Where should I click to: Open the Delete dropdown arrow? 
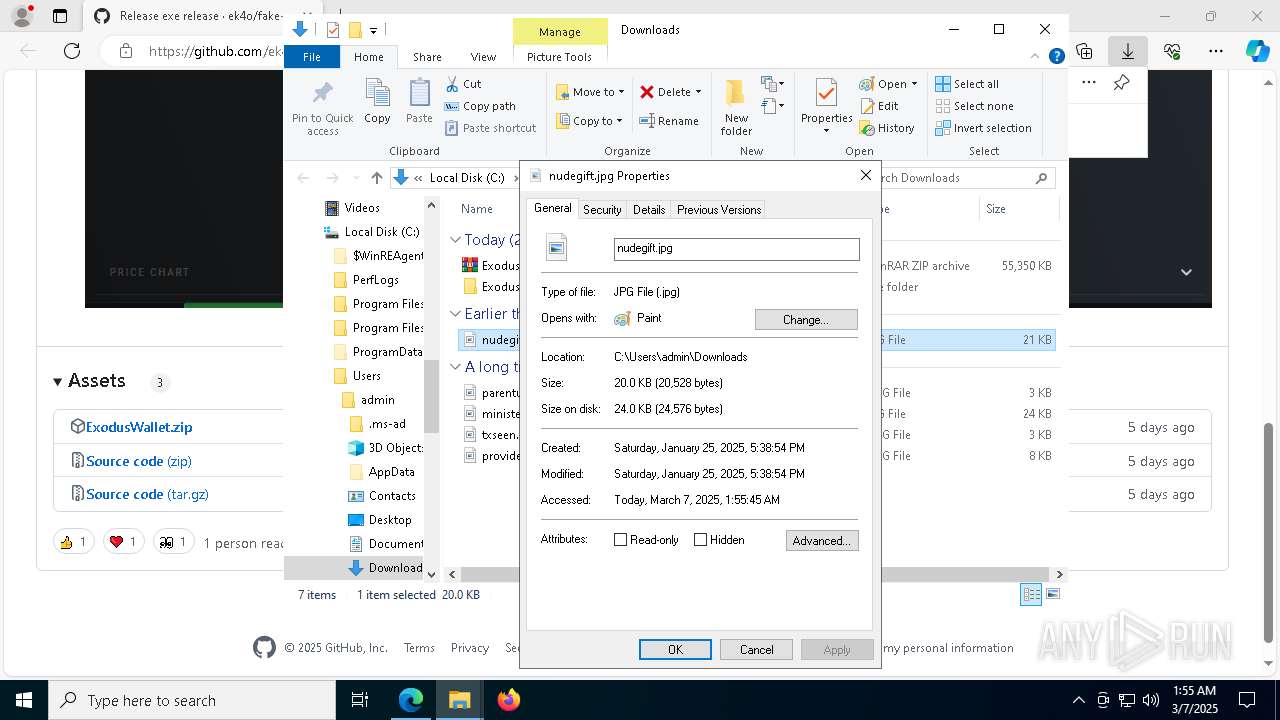click(698, 92)
